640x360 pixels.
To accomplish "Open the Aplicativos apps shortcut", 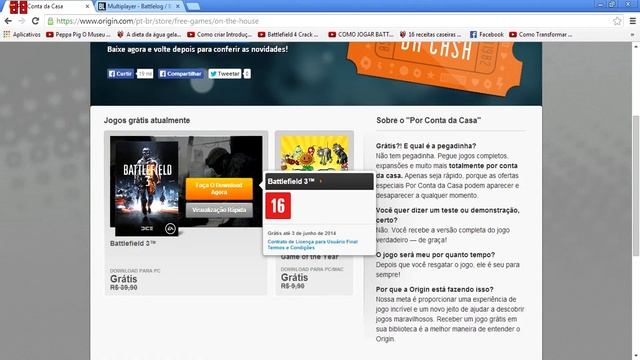I will (22, 35).
